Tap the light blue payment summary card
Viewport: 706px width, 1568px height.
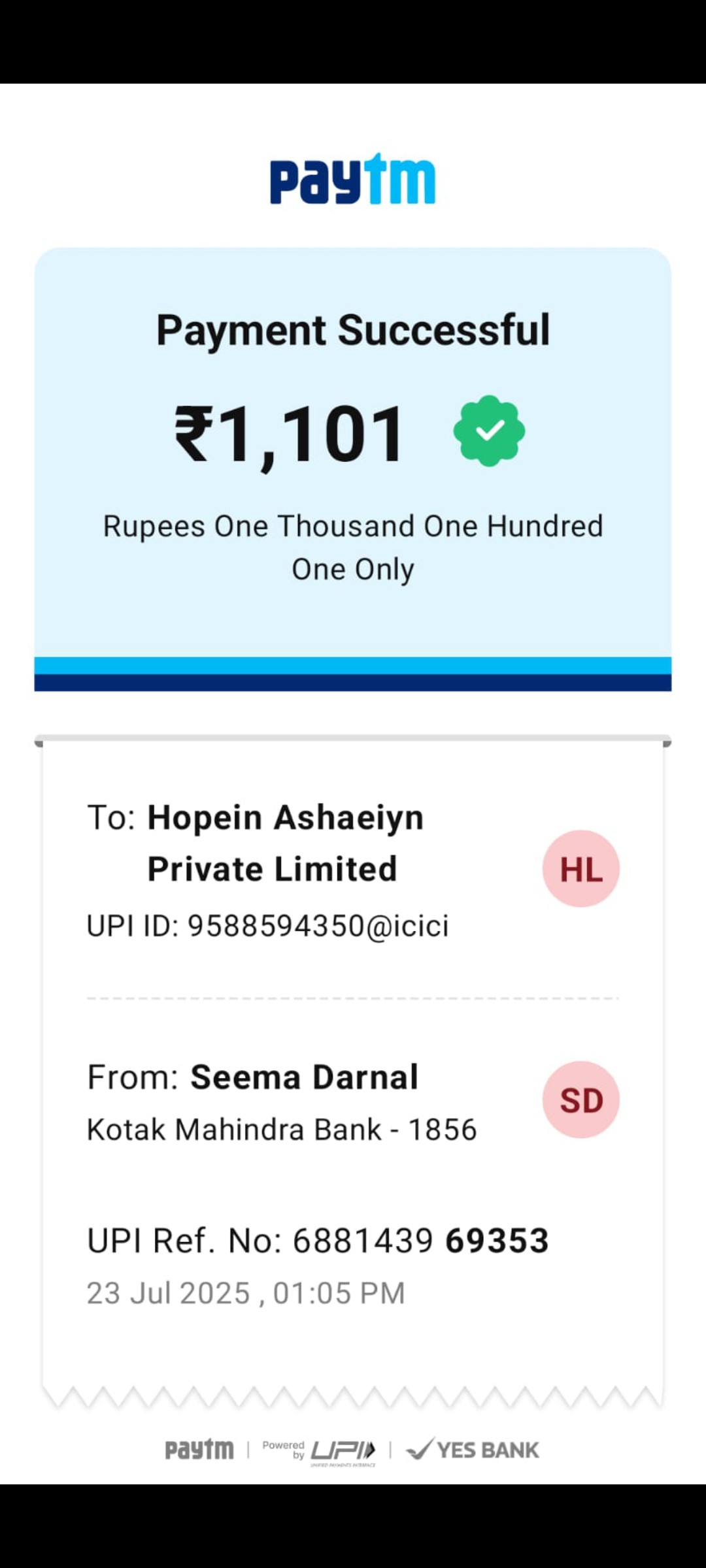(x=353, y=452)
